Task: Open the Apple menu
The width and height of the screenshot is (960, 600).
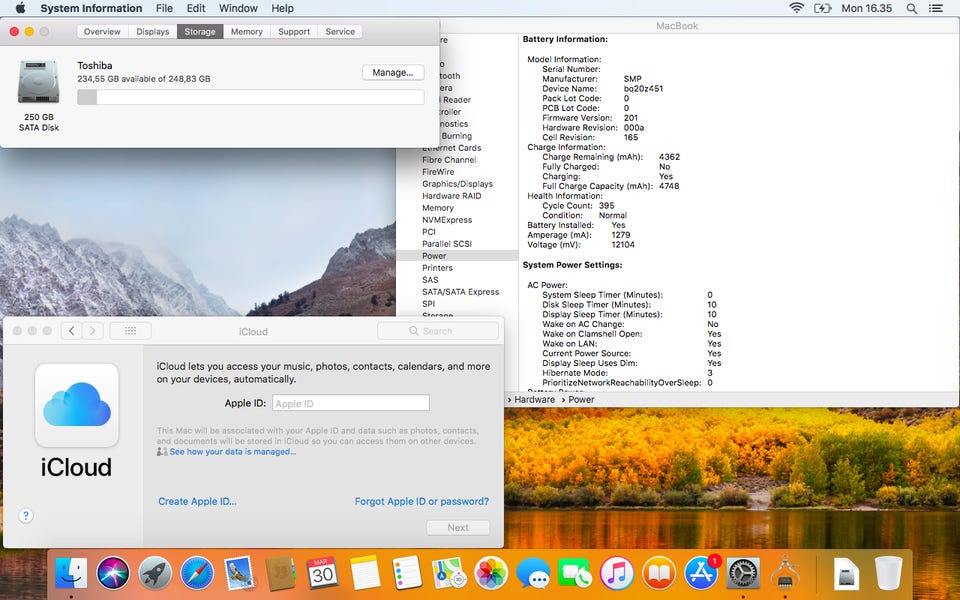Action: [20, 8]
